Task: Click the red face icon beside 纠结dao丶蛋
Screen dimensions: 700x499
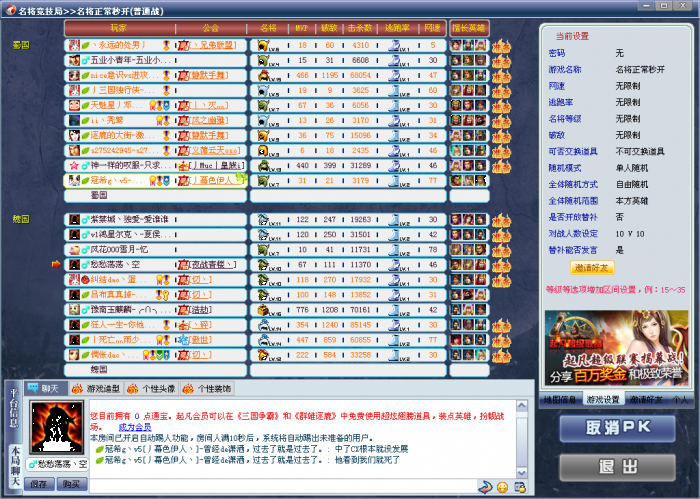Action: [x=85, y=280]
